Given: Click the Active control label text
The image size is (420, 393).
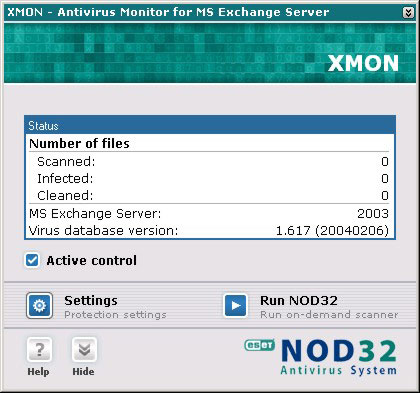Looking at the screenshot, I should pyautogui.click(x=92, y=261).
